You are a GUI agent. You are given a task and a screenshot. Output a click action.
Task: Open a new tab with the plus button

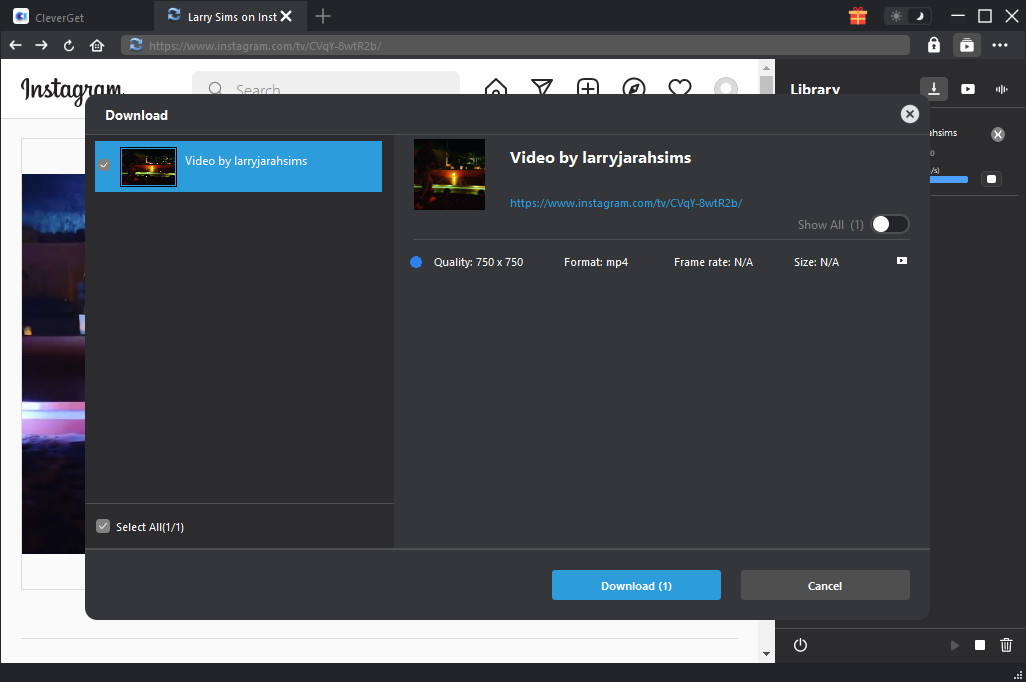coord(323,16)
